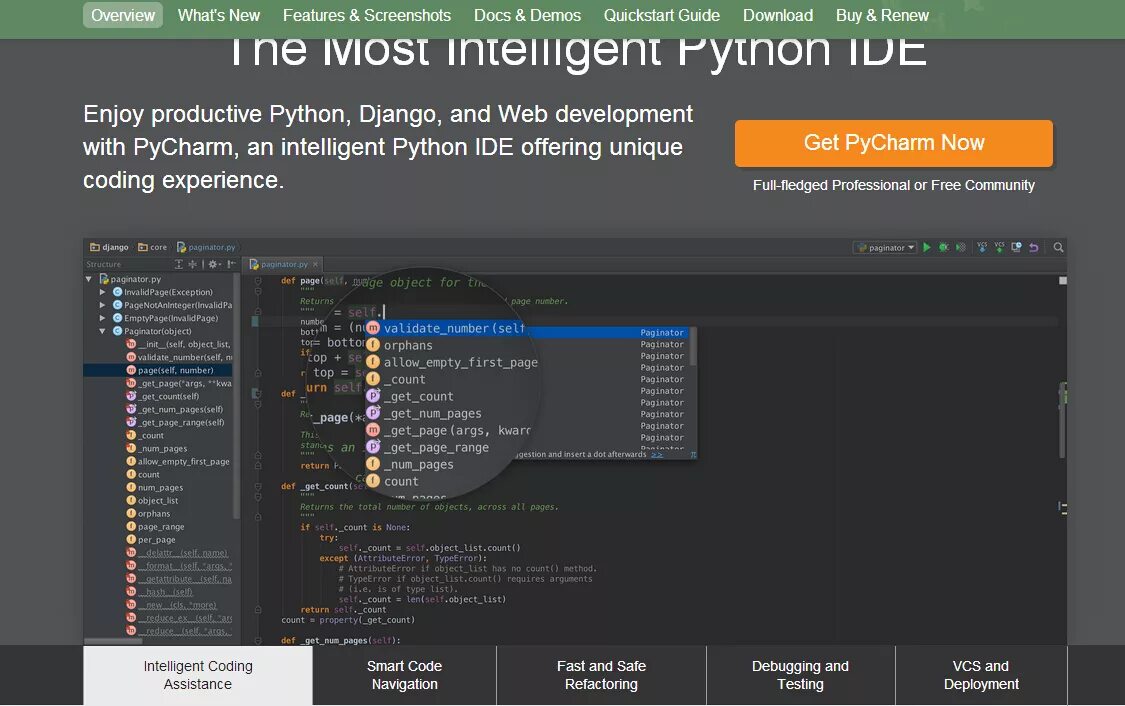
Task: Click the method icon beside _get_page(args in popup
Action: pyautogui.click(x=373, y=430)
